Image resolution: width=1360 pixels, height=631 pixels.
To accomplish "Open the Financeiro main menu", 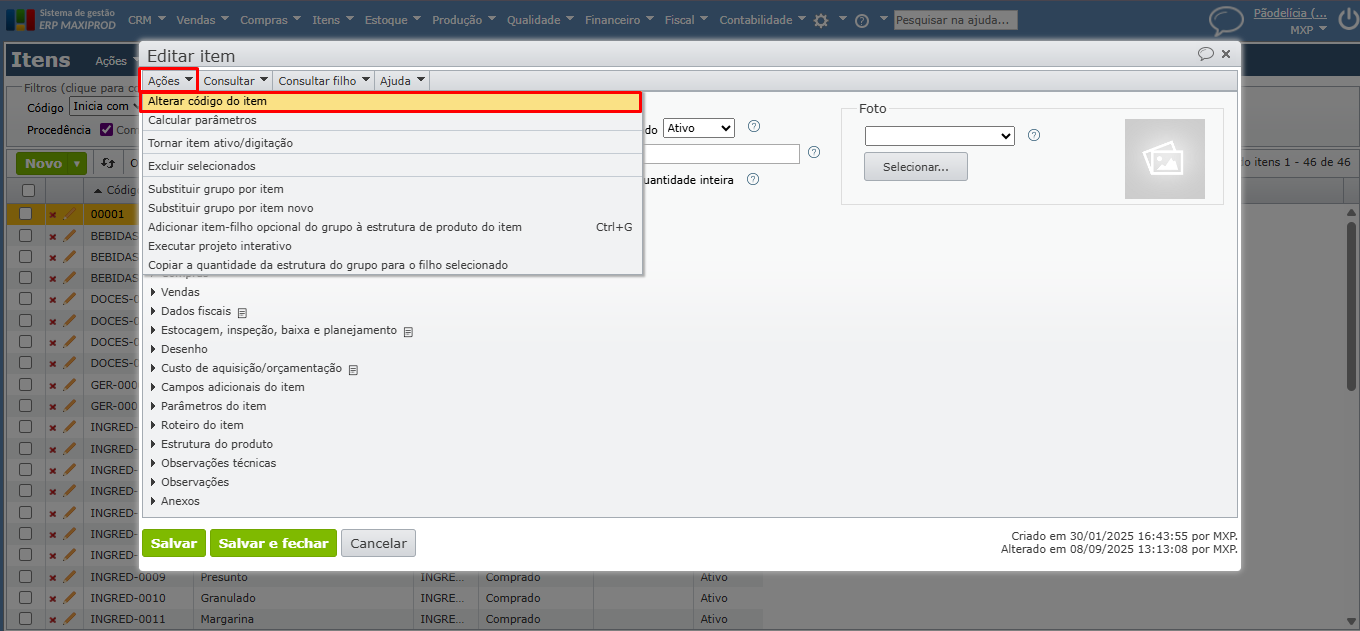I will coord(620,20).
